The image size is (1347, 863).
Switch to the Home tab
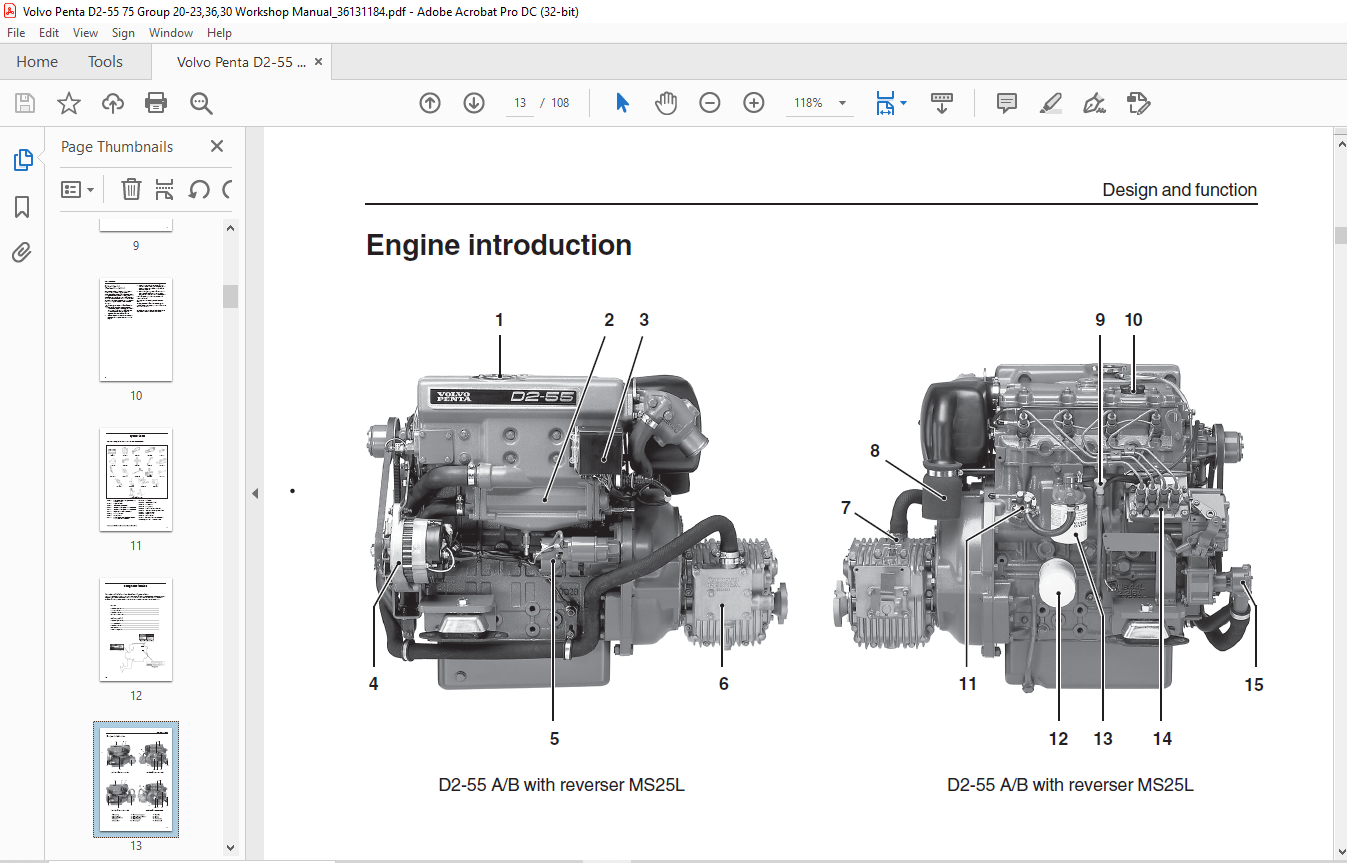click(37, 62)
